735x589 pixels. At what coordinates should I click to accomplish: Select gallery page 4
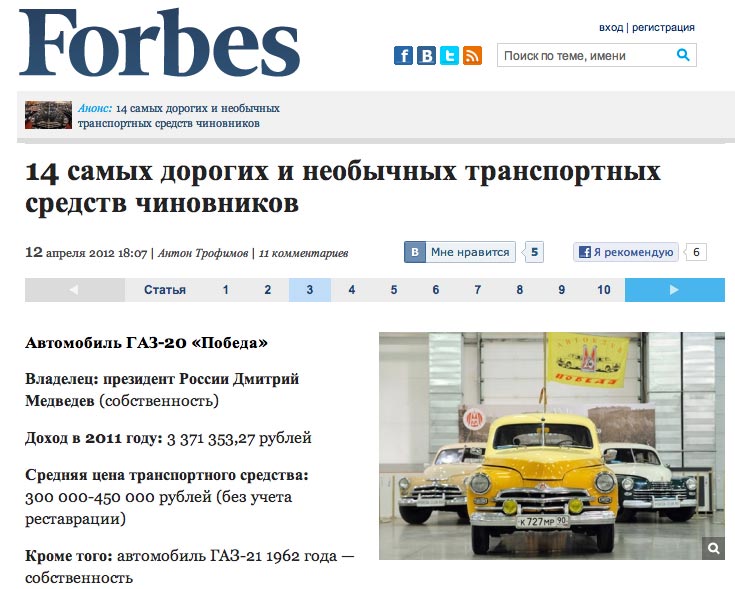[352, 290]
